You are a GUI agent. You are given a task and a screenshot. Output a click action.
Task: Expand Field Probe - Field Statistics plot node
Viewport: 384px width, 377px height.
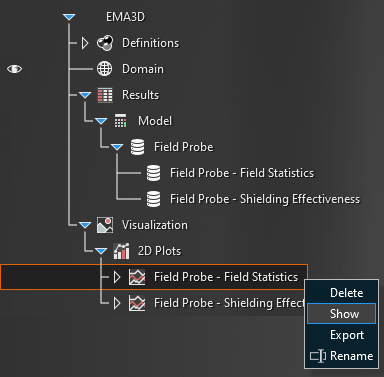(117, 277)
